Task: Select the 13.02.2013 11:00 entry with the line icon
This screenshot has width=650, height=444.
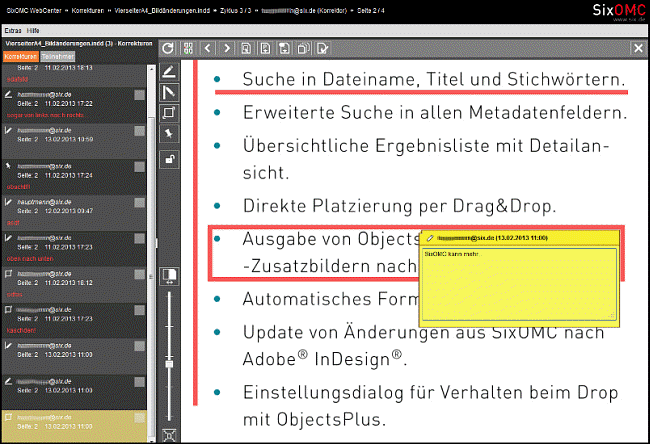Action: point(74,357)
